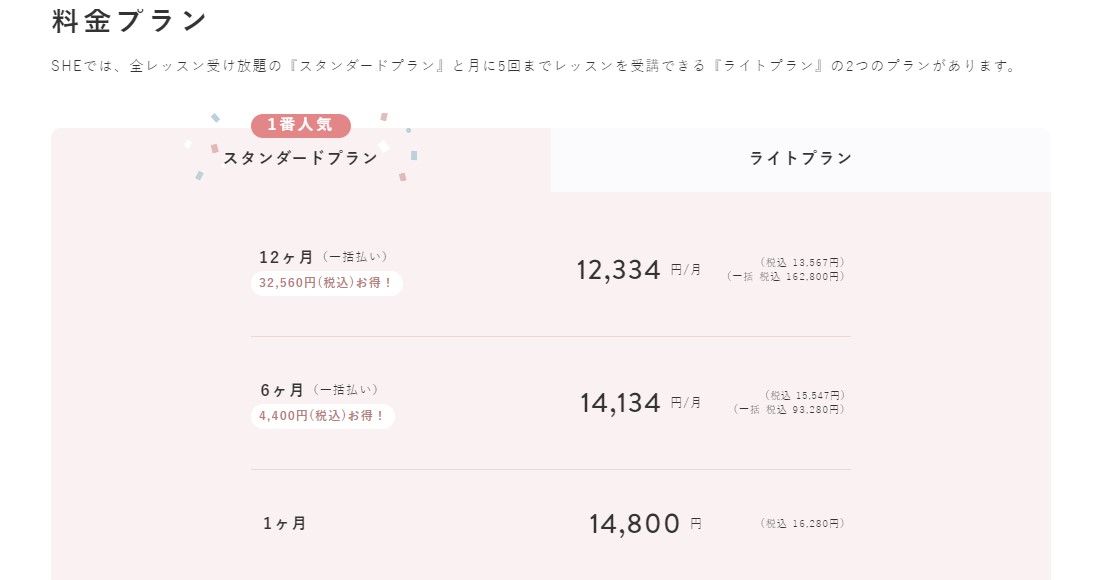Click the 14,134 monthly price
This screenshot has height=580, width=1109.
coord(620,403)
